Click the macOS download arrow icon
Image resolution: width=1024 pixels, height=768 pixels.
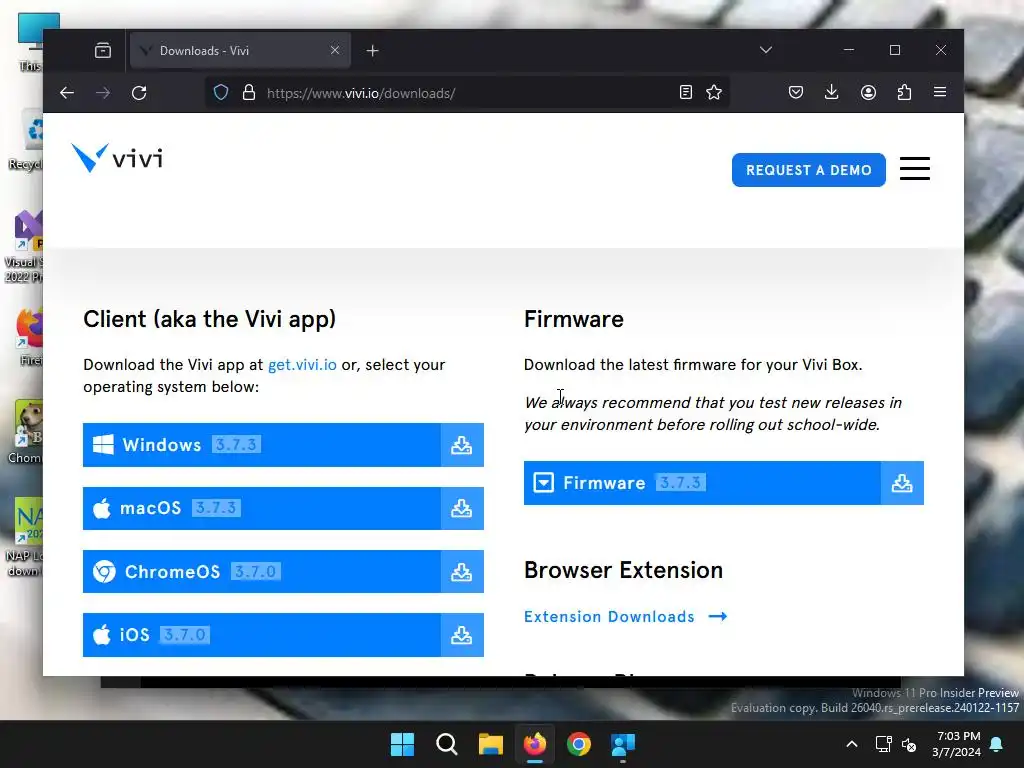pos(462,508)
